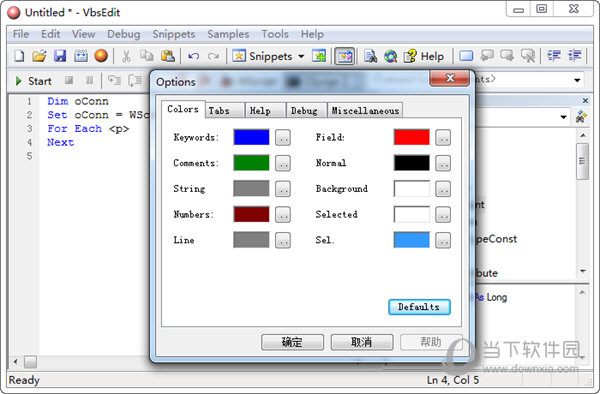600x394 pixels.
Task: Close the right side panel
Action: point(585,101)
